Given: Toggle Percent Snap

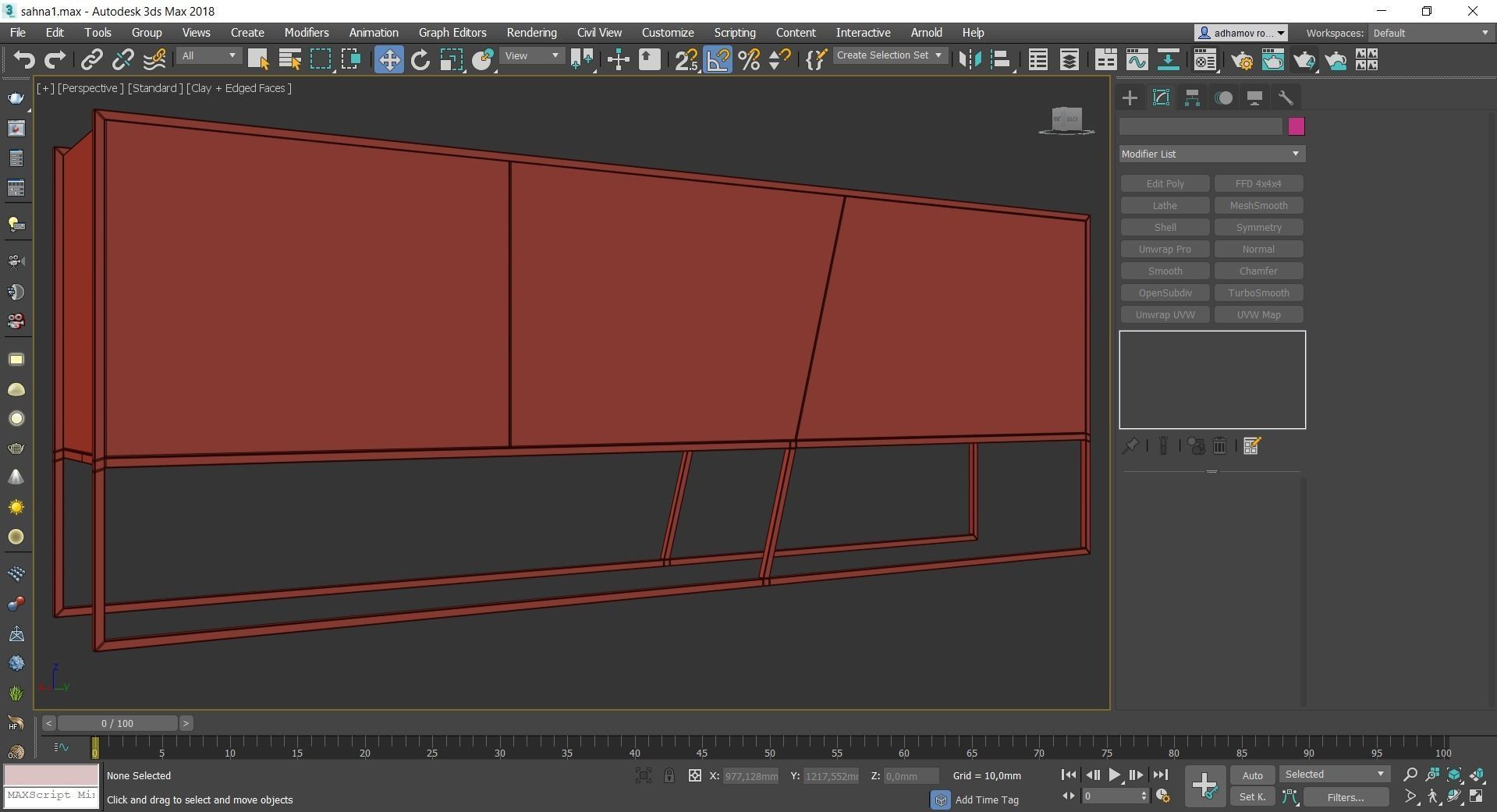Looking at the screenshot, I should (749, 60).
